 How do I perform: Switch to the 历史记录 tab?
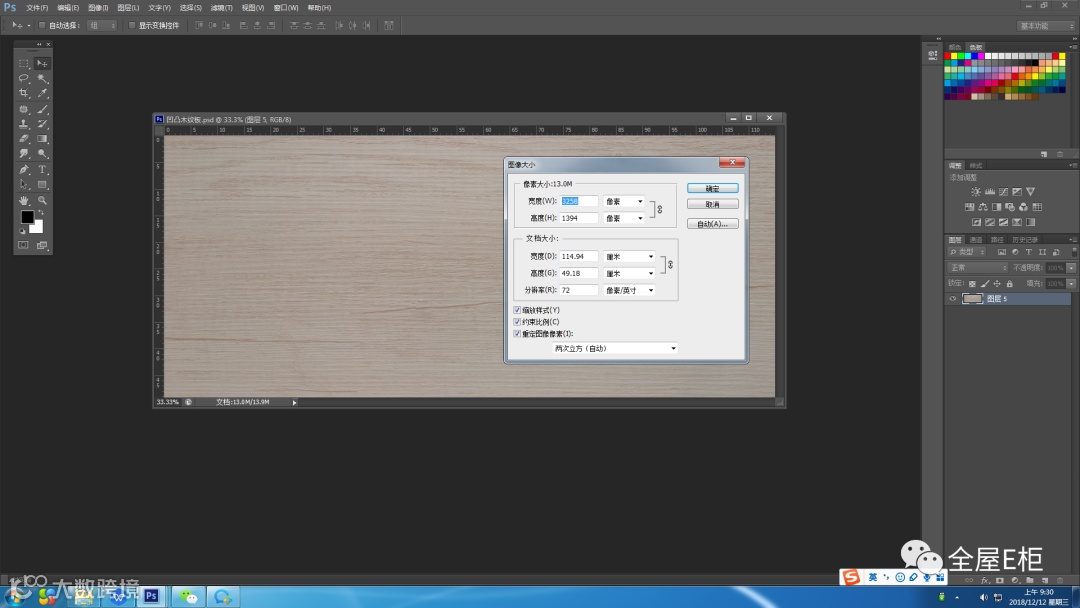tap(1025, 240)
